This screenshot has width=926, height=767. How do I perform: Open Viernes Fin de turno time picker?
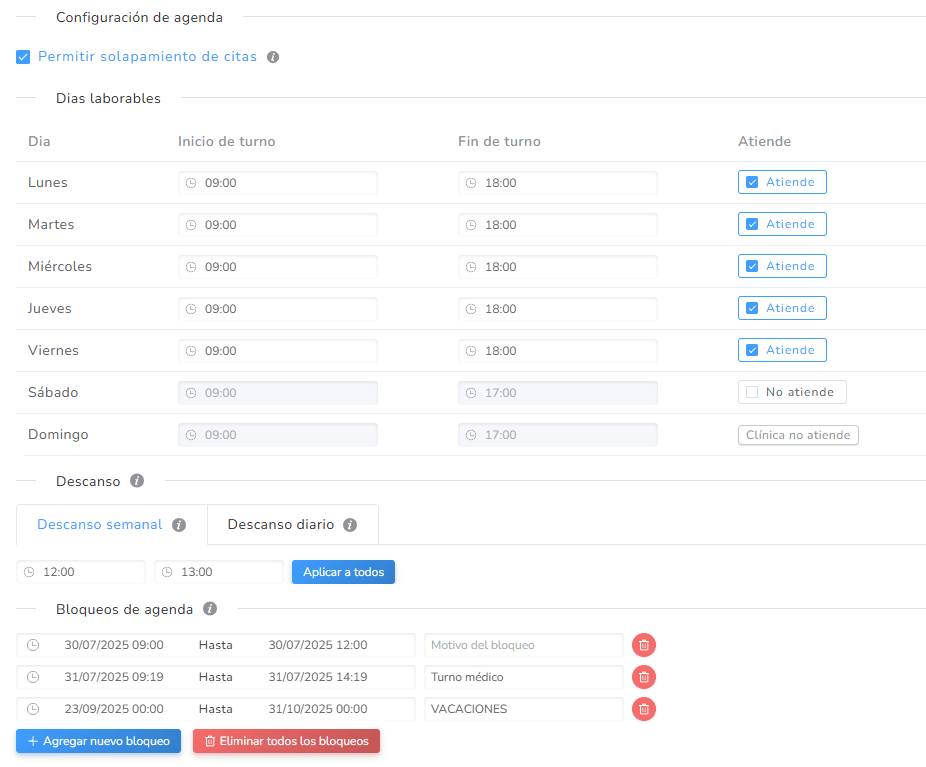pos(557,351)
